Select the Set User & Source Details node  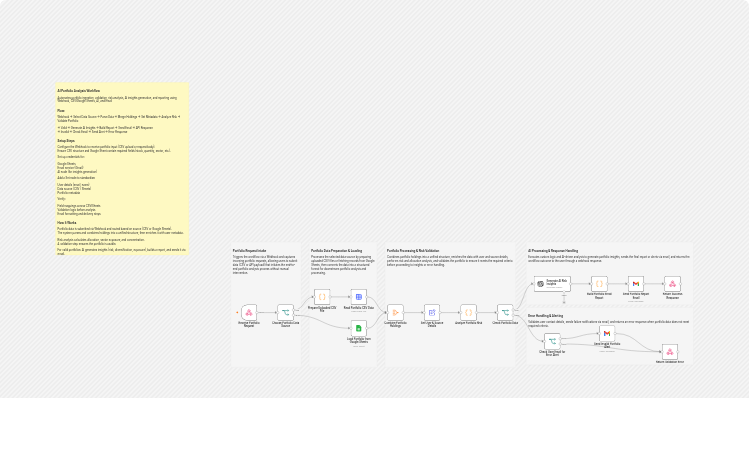[x=432, y=312]
